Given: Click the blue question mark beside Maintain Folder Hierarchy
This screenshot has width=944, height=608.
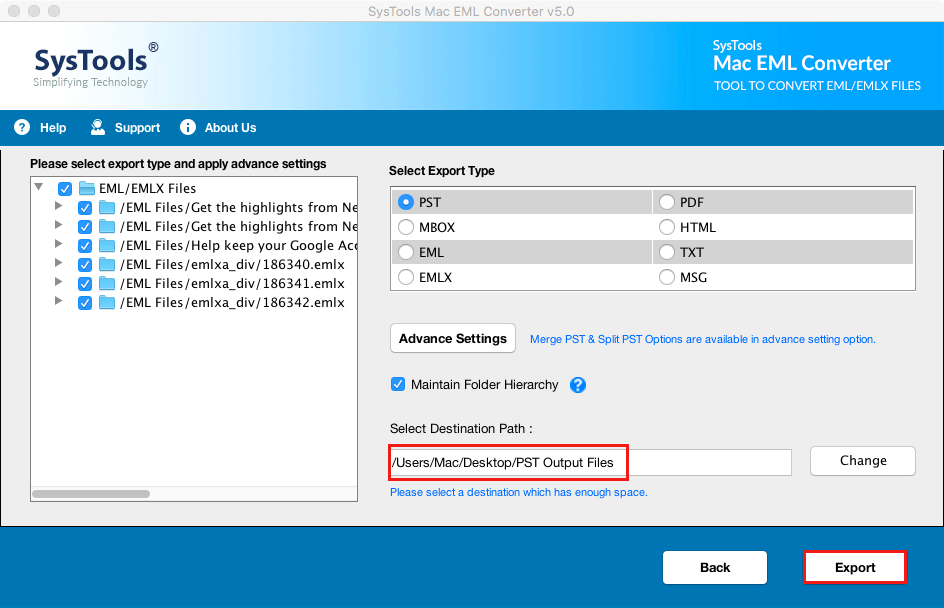Looking at the screenshot, I should pos(578,385).
